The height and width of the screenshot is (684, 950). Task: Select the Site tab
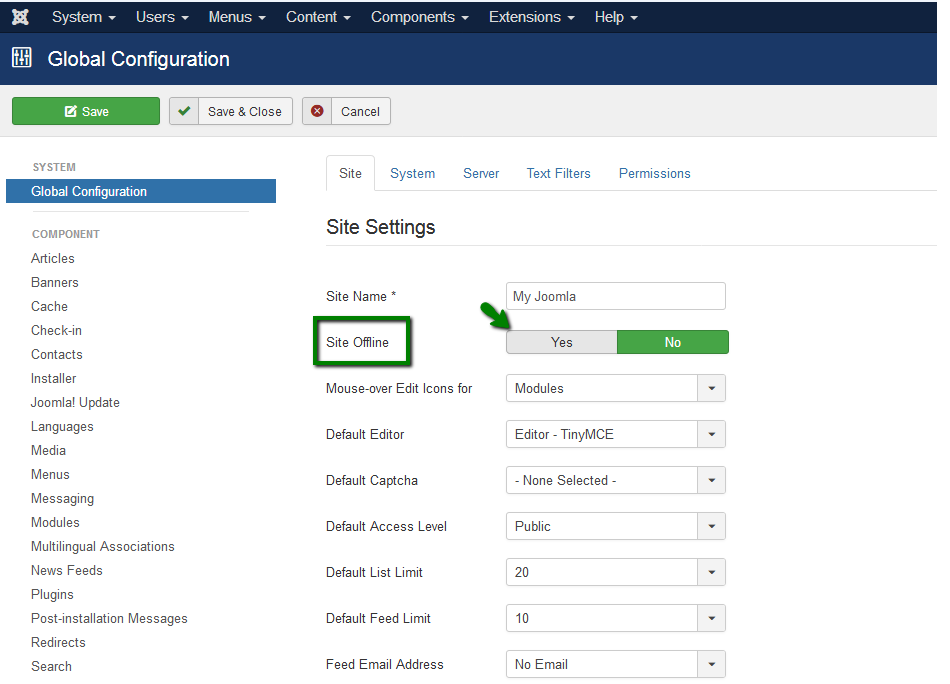tap(350, 173)
